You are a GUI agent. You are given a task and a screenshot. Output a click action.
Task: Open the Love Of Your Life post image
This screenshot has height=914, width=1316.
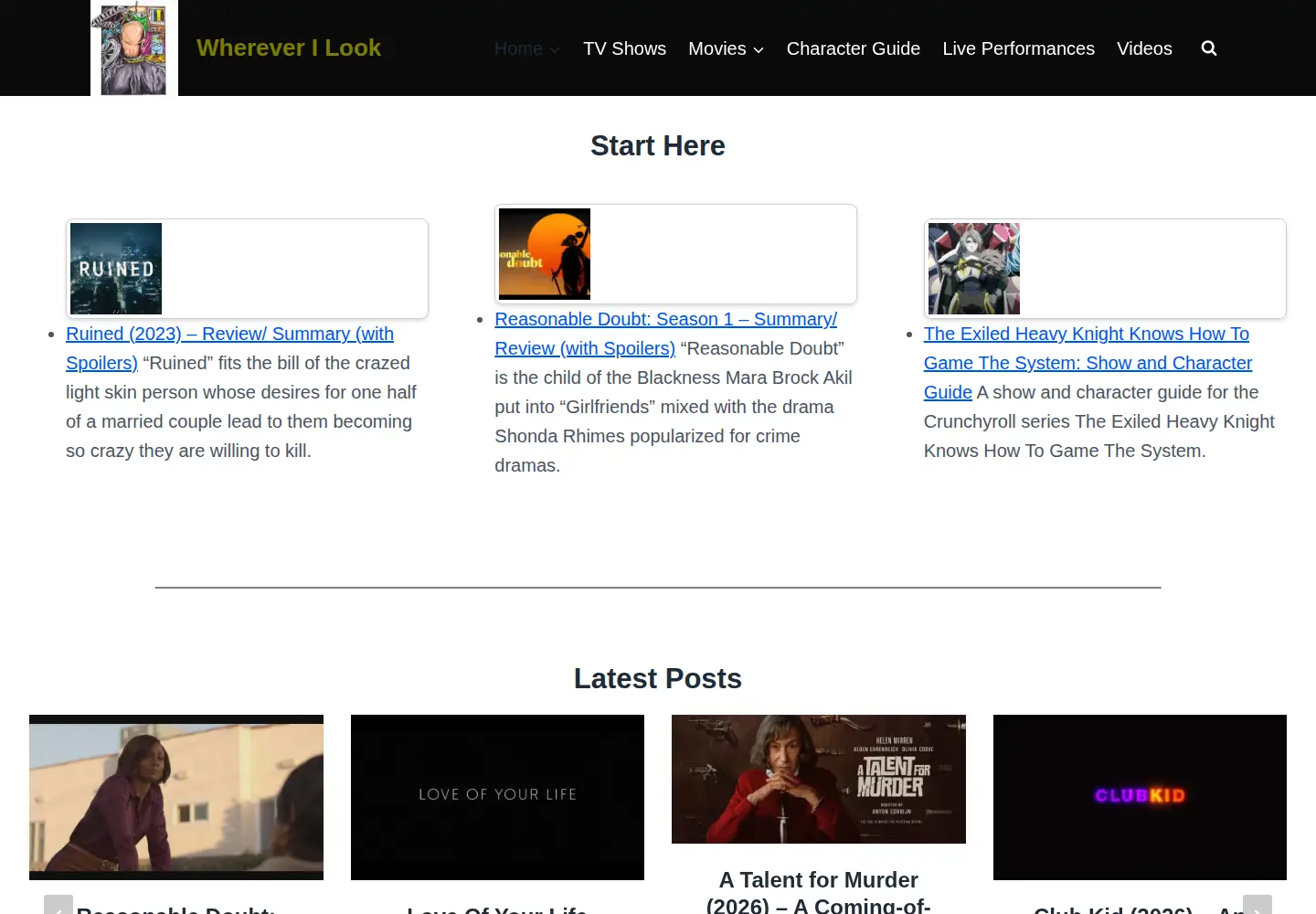[497, 797]
